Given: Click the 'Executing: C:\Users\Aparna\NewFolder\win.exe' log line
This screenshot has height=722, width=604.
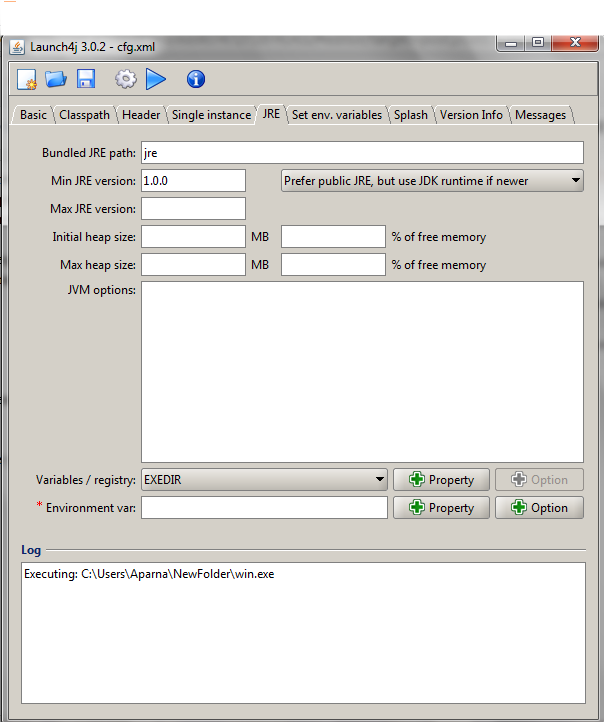Looking at the screenshot, I should click(x=149, y=574).
